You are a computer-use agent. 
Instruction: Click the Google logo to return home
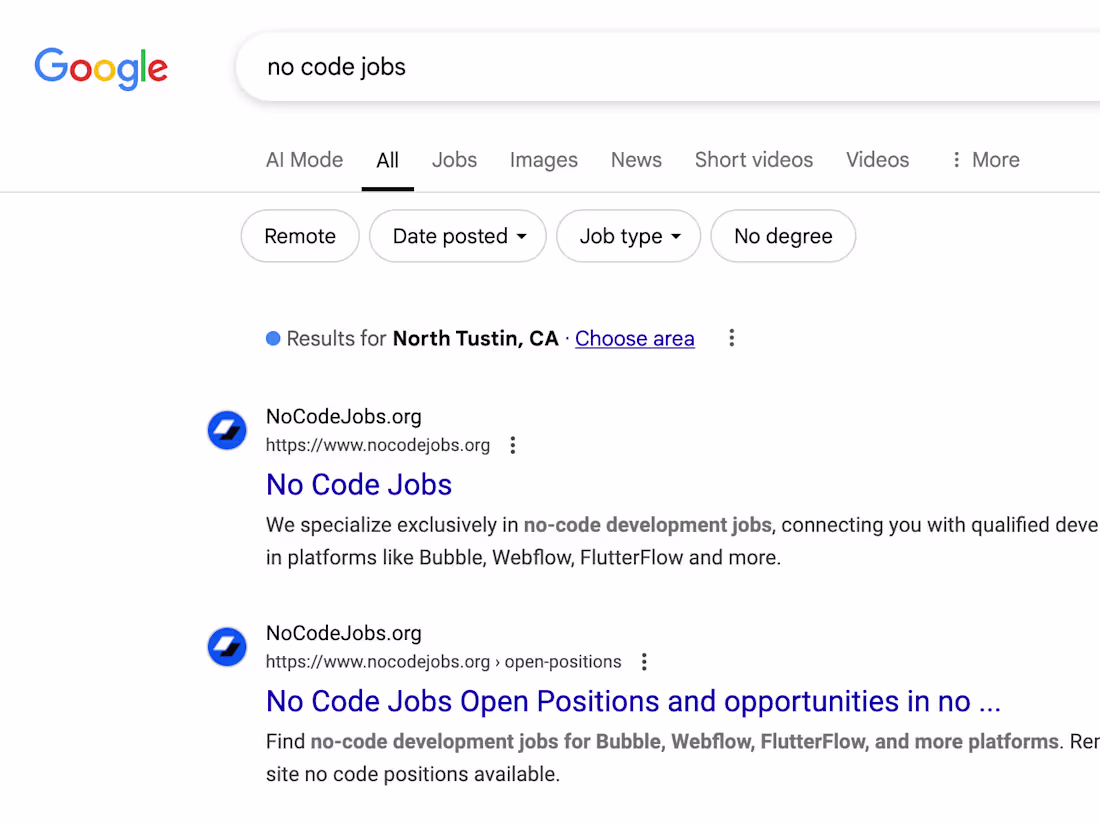(x=100, y=67)
